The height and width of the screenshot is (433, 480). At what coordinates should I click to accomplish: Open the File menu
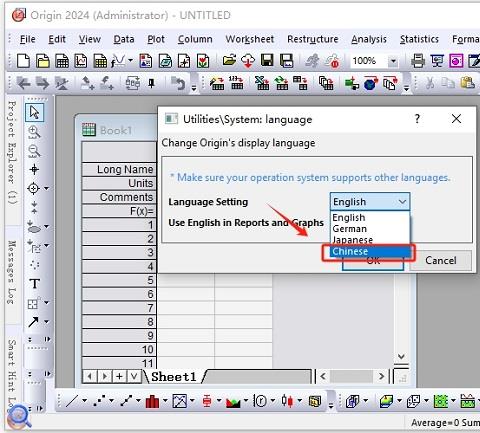pyautogui.click(x=27, y=39)
